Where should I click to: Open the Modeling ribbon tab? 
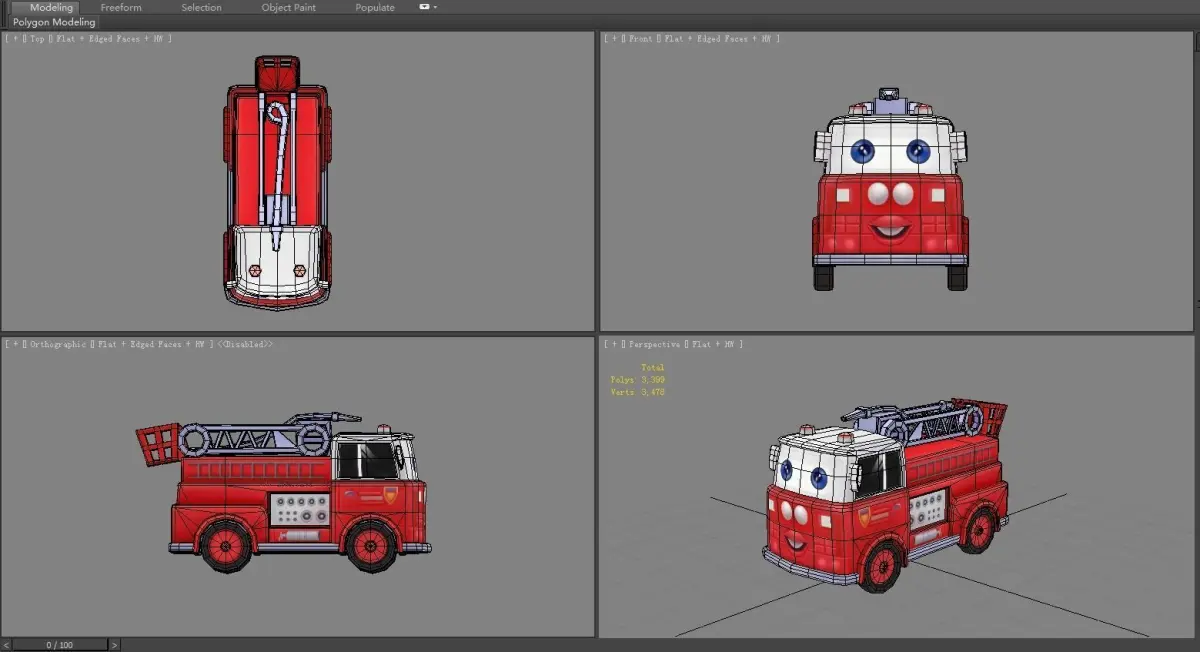pyautogui.click(x=51, y=7)
